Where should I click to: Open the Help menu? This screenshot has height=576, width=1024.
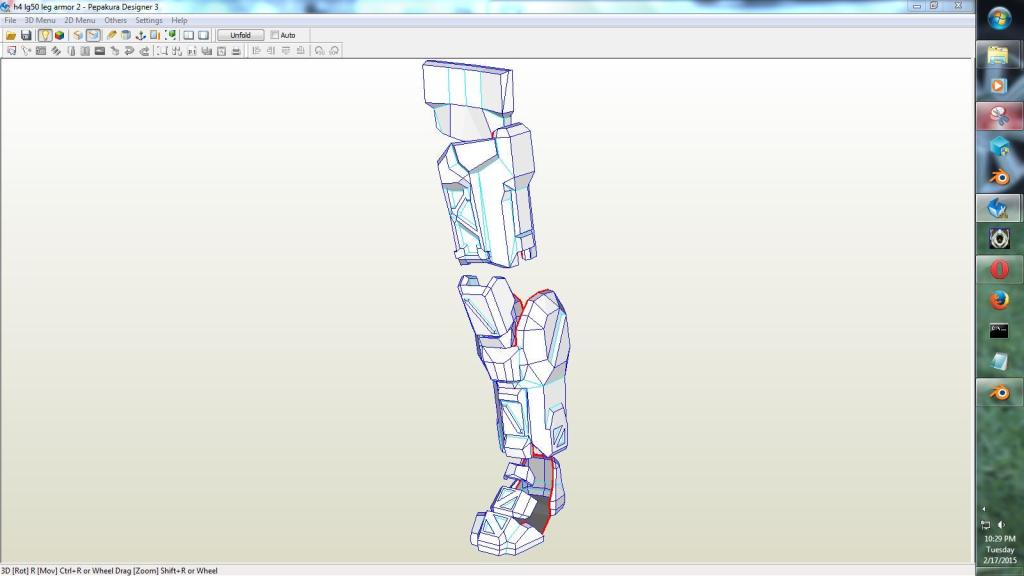tap(180, 20)
